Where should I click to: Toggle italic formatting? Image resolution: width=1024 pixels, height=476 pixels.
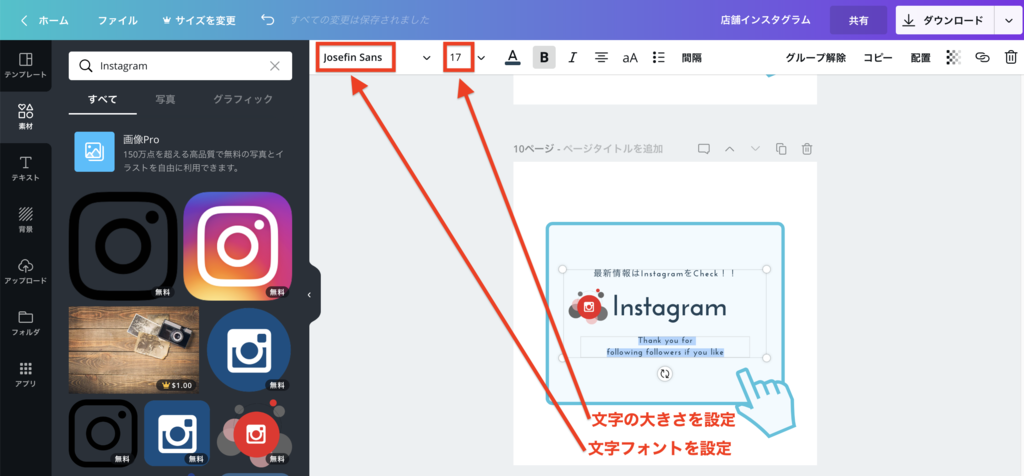pyautogui.click(x=573, y=57)
